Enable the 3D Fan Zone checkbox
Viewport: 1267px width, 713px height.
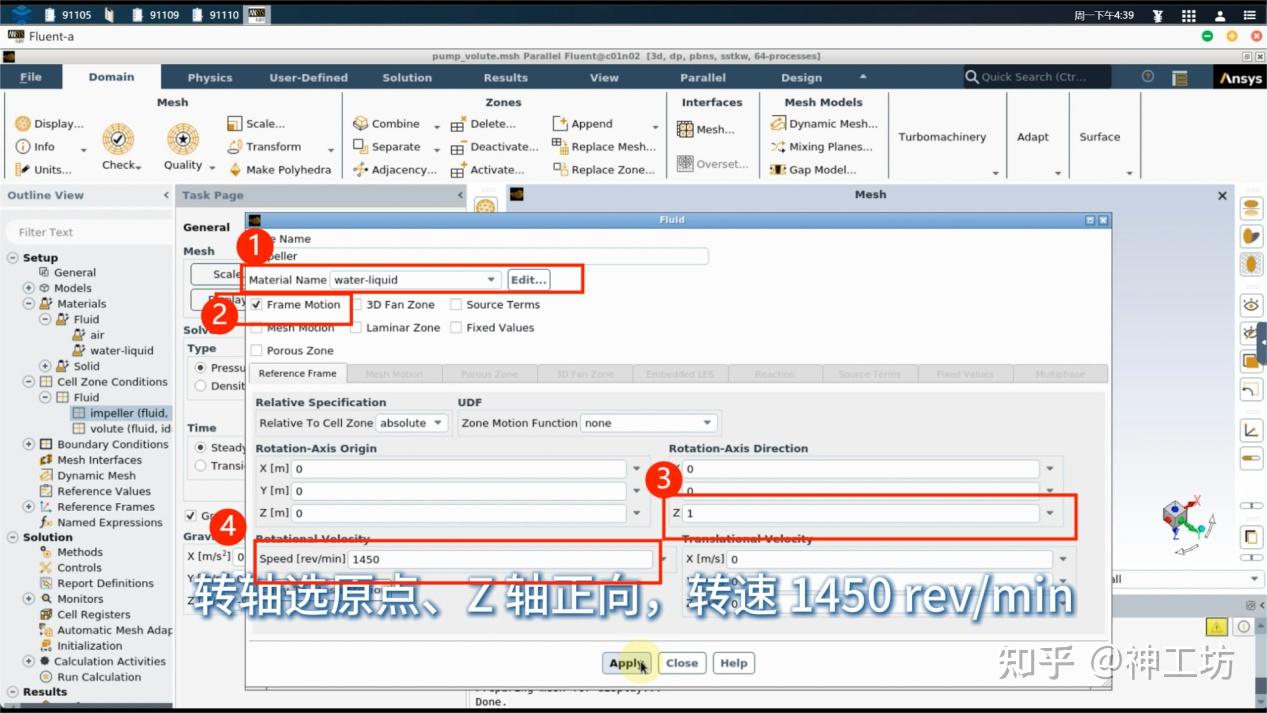click(356, 305)
